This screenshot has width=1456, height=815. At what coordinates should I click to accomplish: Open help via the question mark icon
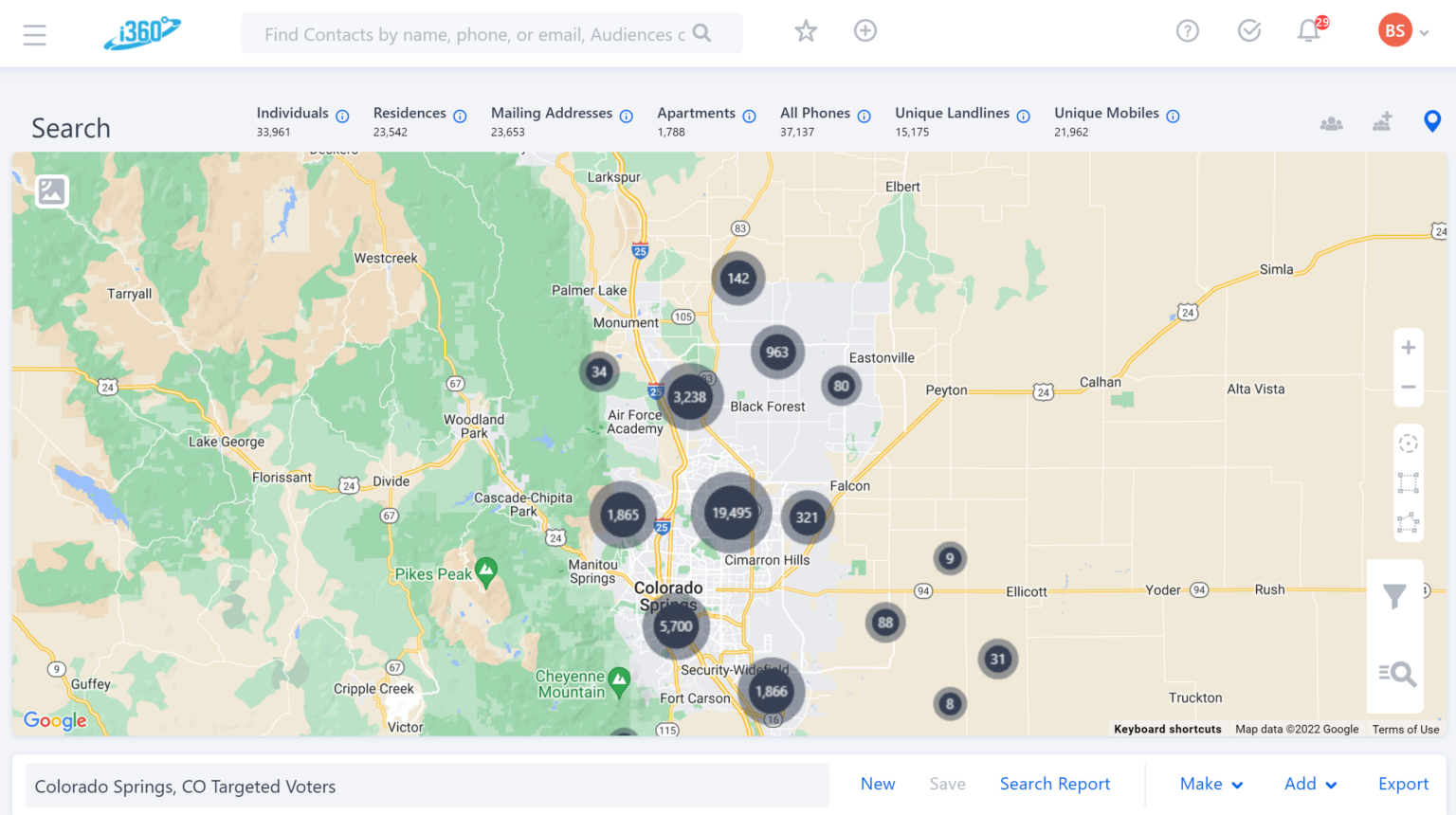tap(1188, 31)
